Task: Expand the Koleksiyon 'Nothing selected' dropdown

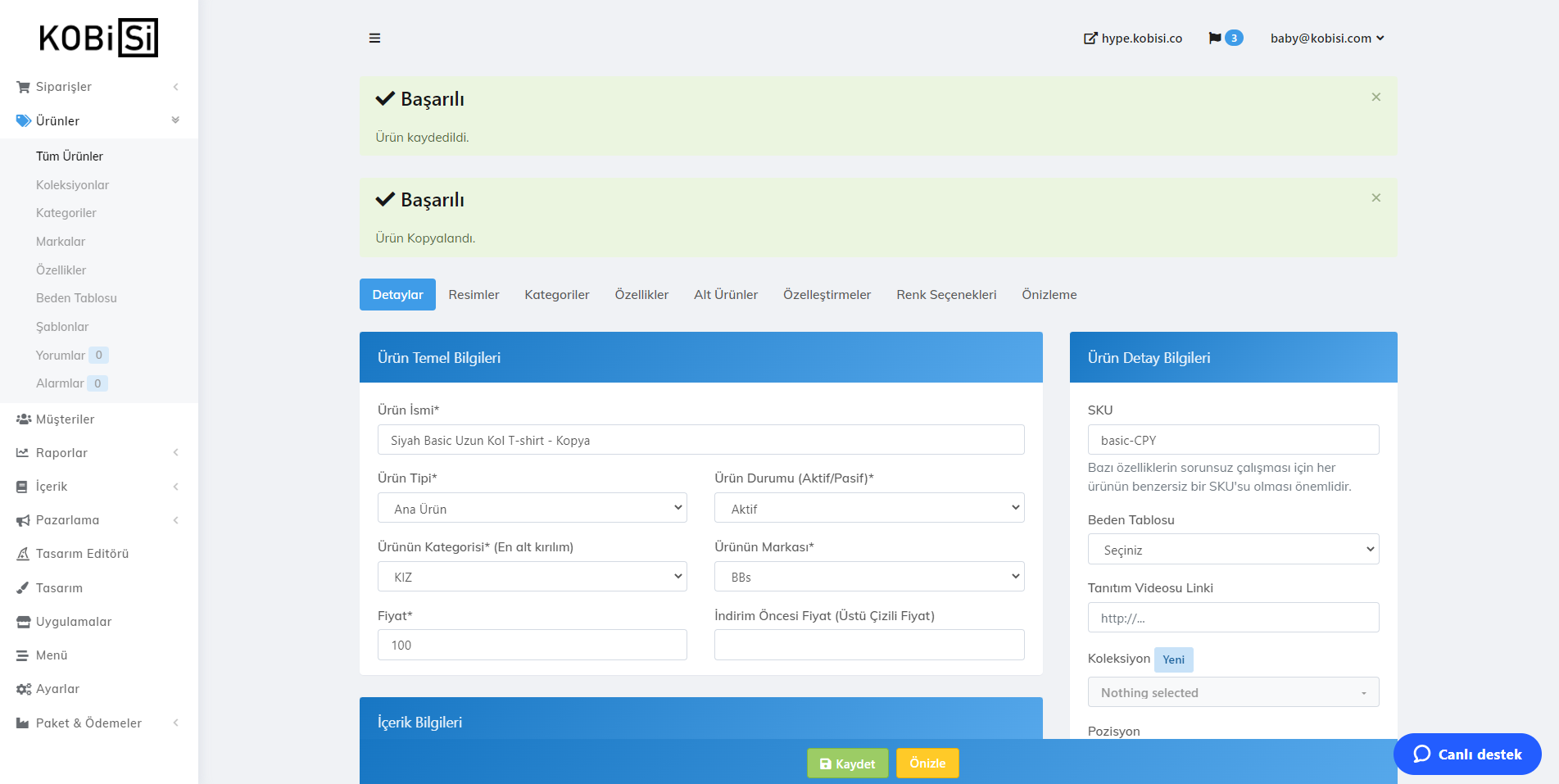Action: tap(1232, 692)
